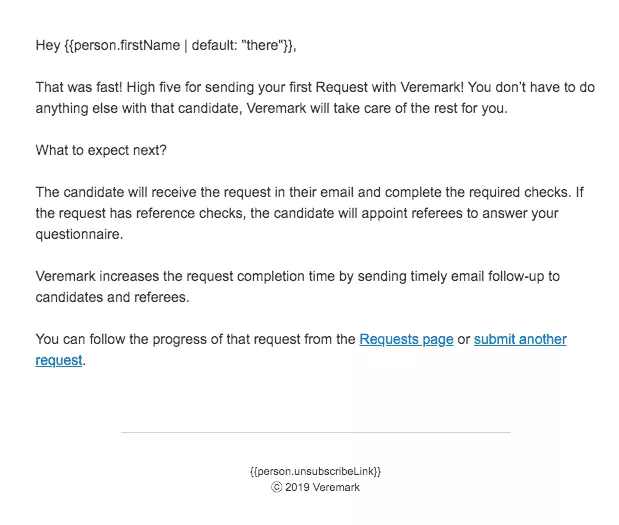Click the horizontal divider above the footer
Screen dimensions: 619x525
tap(316, 432)
